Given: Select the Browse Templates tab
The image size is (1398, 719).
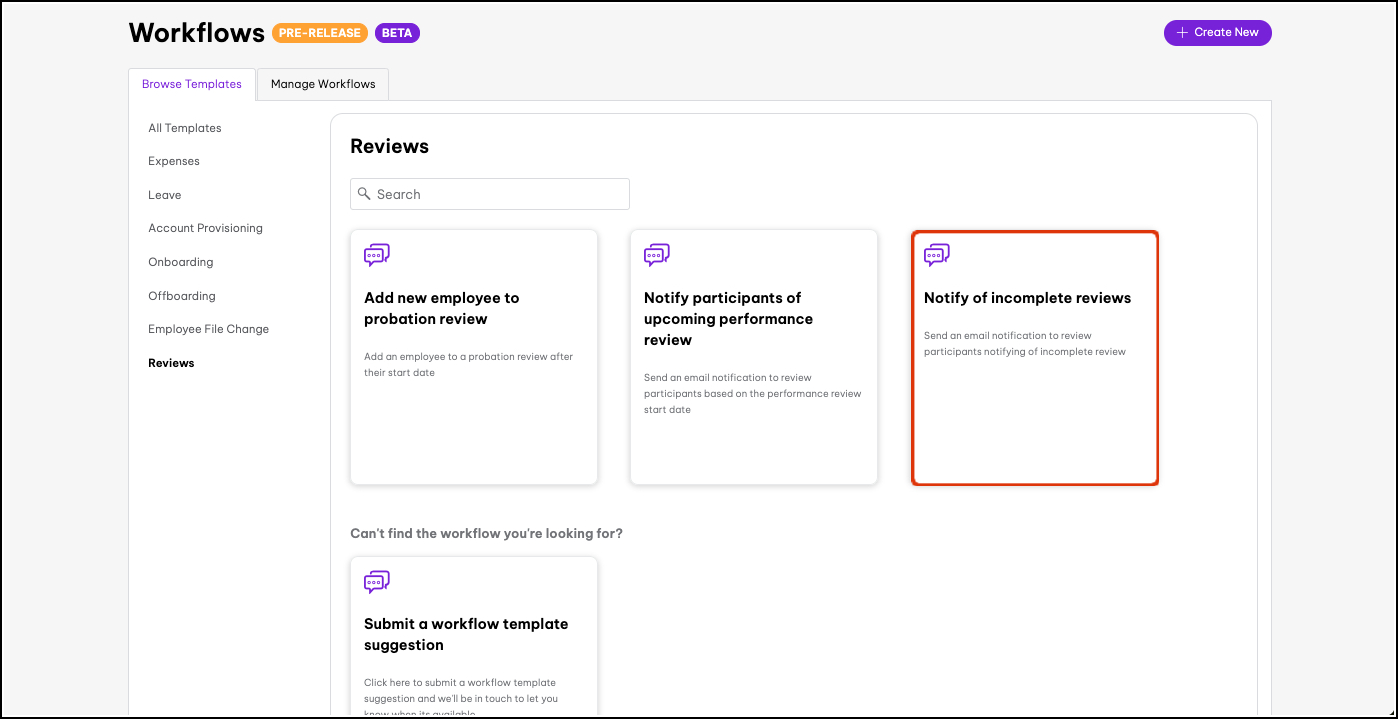Looking at the screenshot, I should click(x=192, y=84).
